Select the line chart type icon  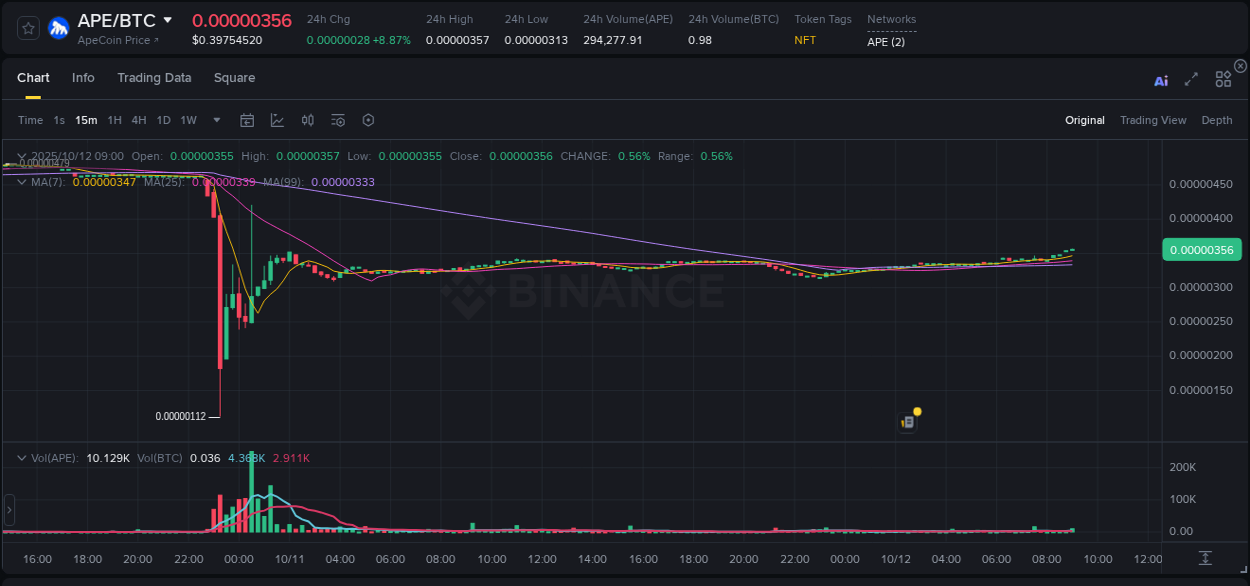[277, 120]
